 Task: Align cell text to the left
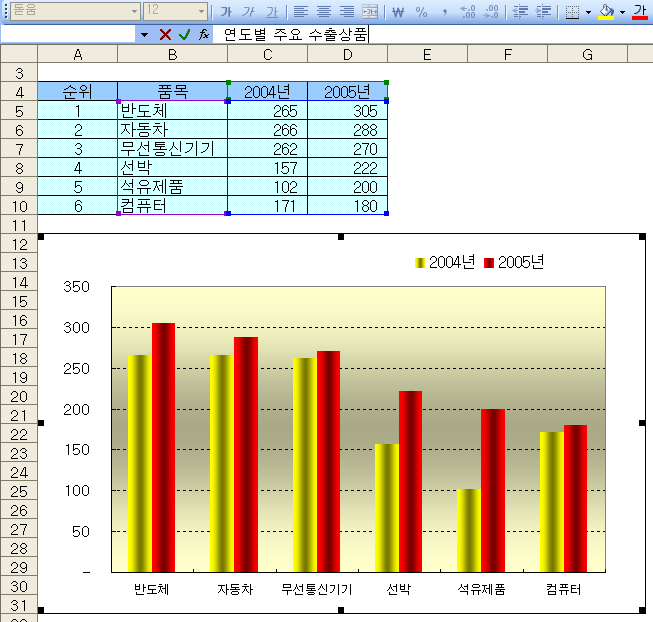click(301, 11)
